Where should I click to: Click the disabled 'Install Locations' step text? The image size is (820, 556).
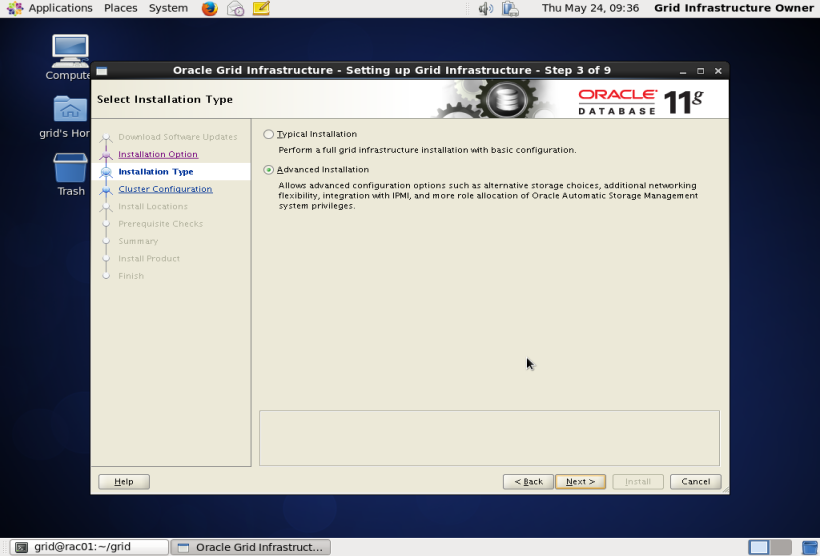coord(153,207)
